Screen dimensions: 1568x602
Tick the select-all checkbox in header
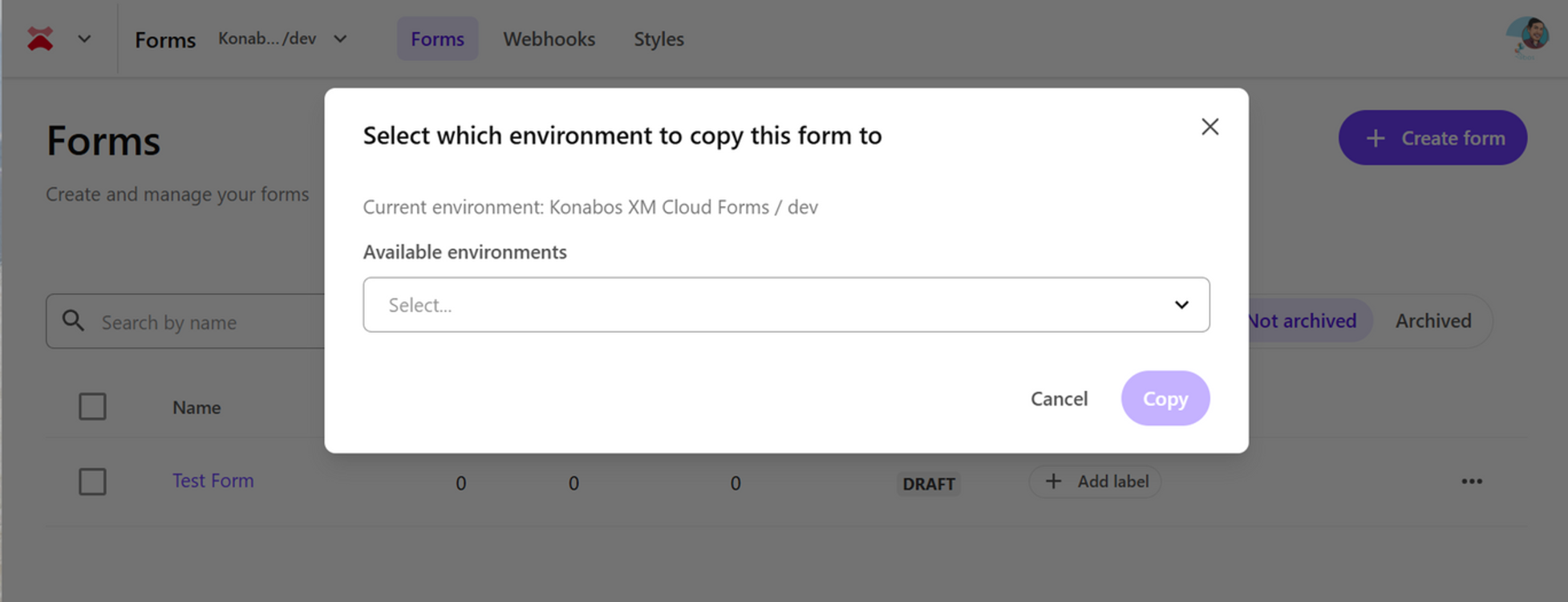92,407
